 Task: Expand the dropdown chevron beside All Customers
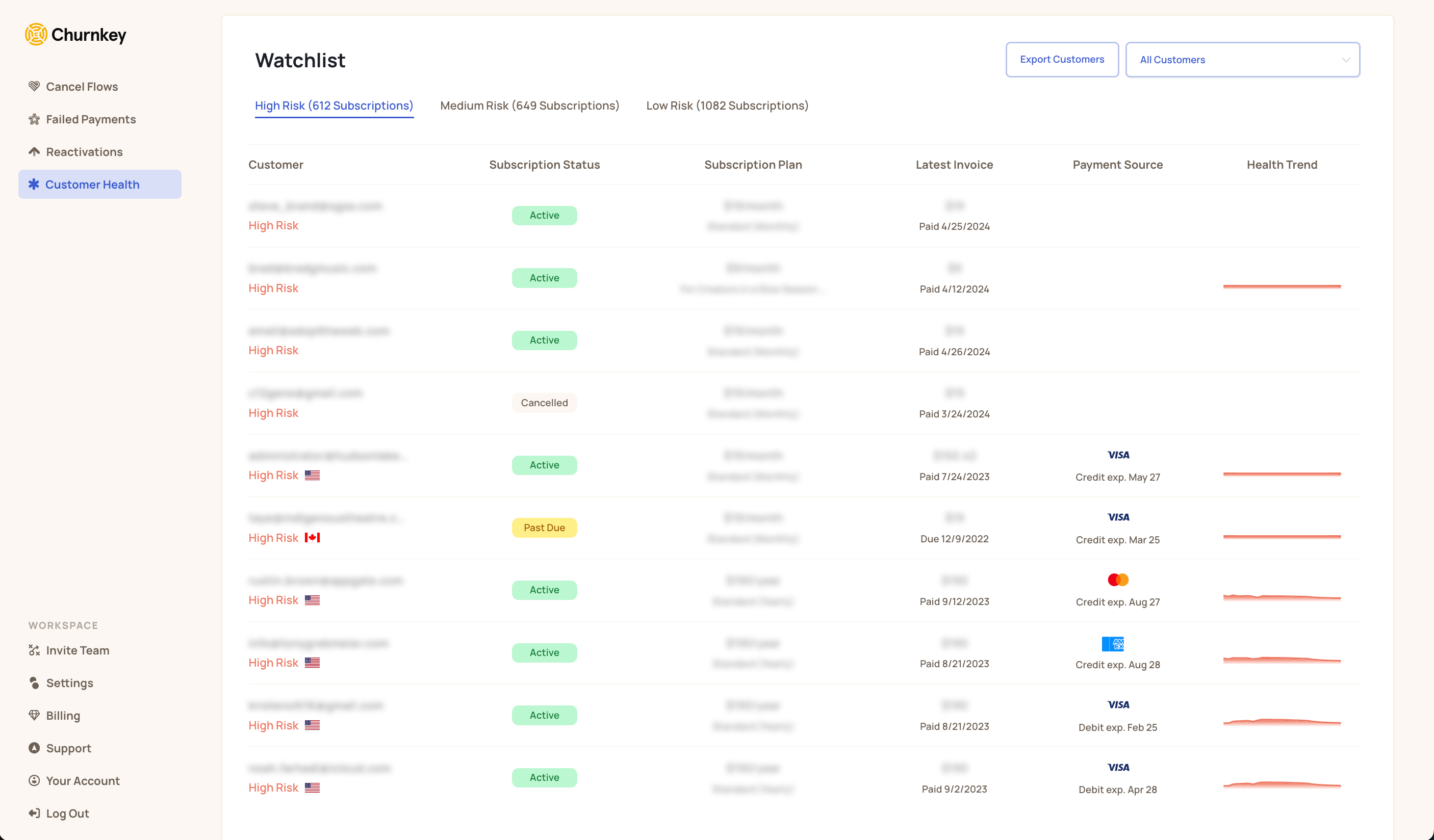(1346, 60)
